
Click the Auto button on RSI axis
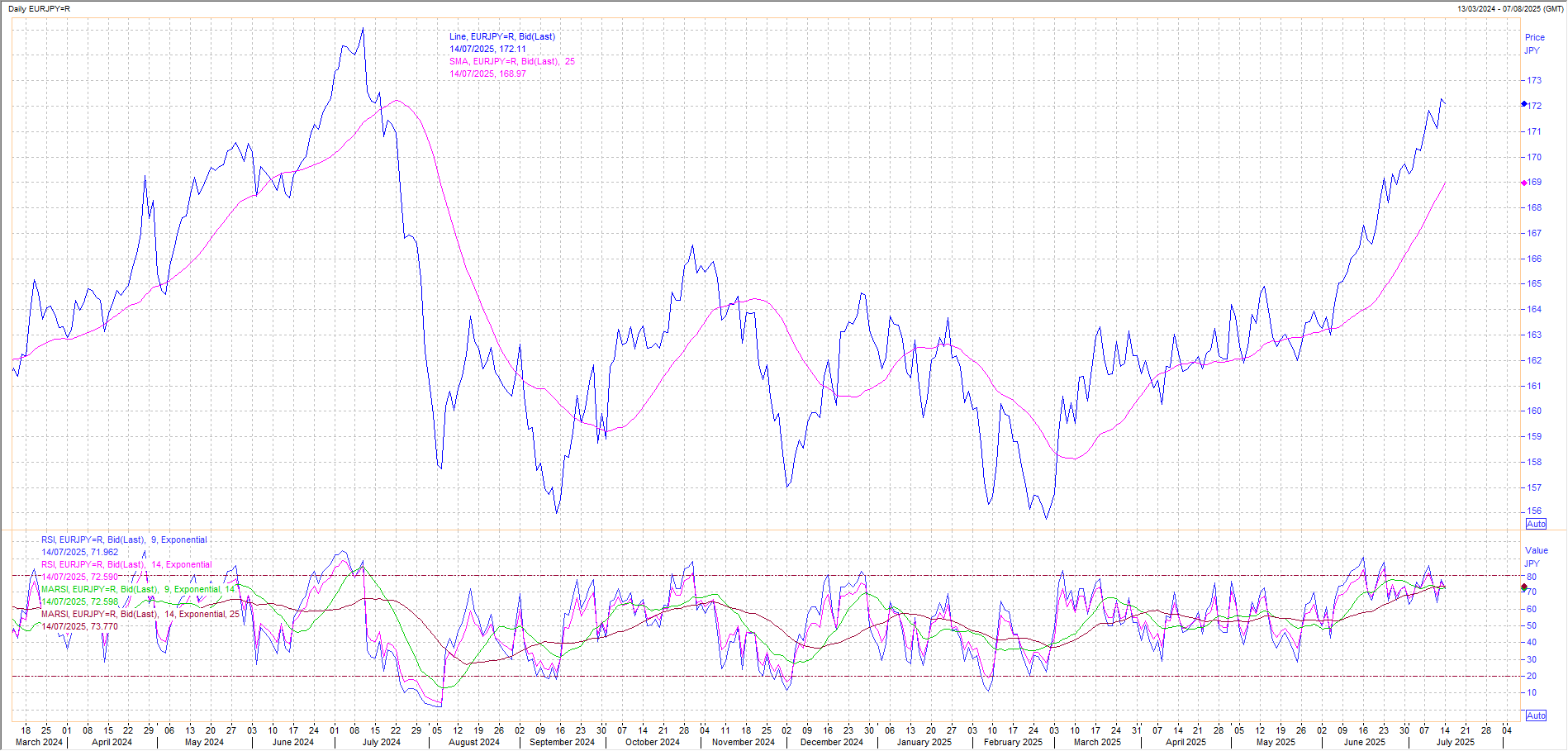coord(1536,715)
